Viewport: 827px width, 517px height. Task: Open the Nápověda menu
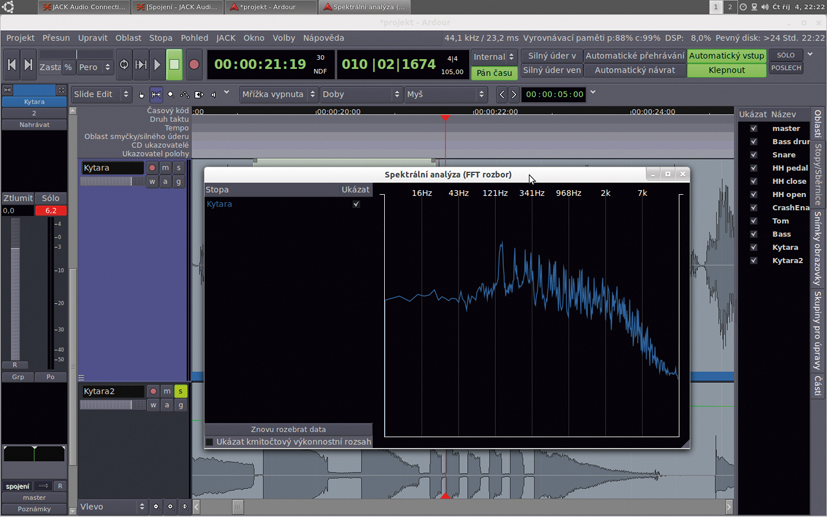point(323,38)
